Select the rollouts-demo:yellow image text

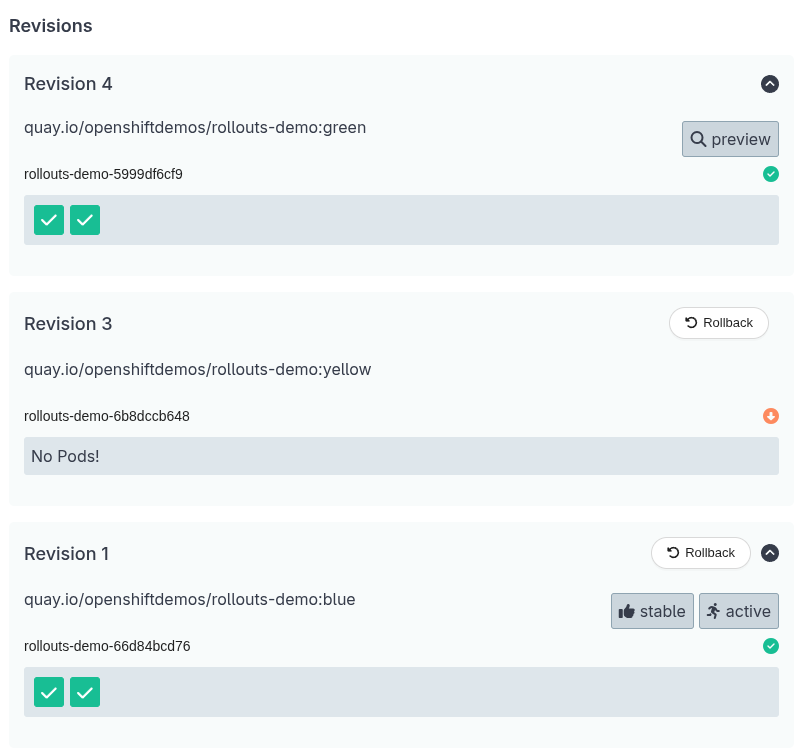point(197,369)
